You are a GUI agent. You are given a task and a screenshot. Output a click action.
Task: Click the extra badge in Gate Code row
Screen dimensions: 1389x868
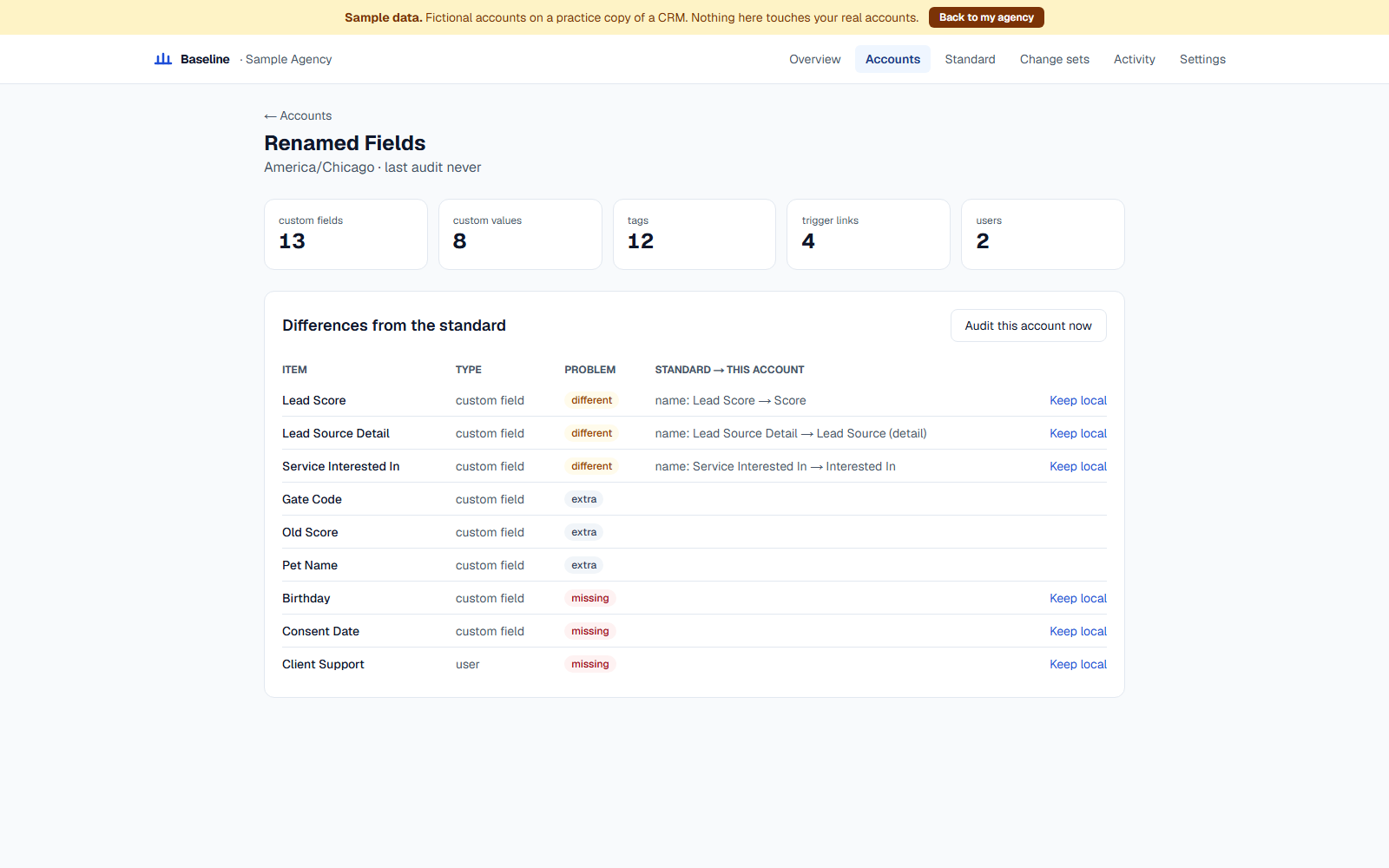coord(583,499)
